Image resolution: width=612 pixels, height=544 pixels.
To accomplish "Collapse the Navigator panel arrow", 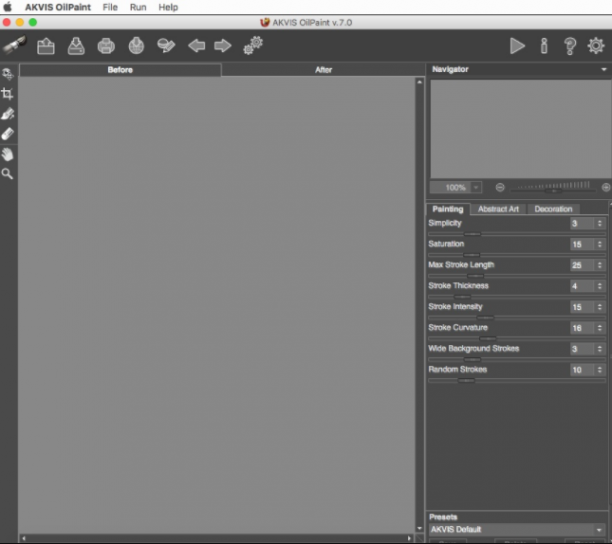I will (x=604, y=69).
